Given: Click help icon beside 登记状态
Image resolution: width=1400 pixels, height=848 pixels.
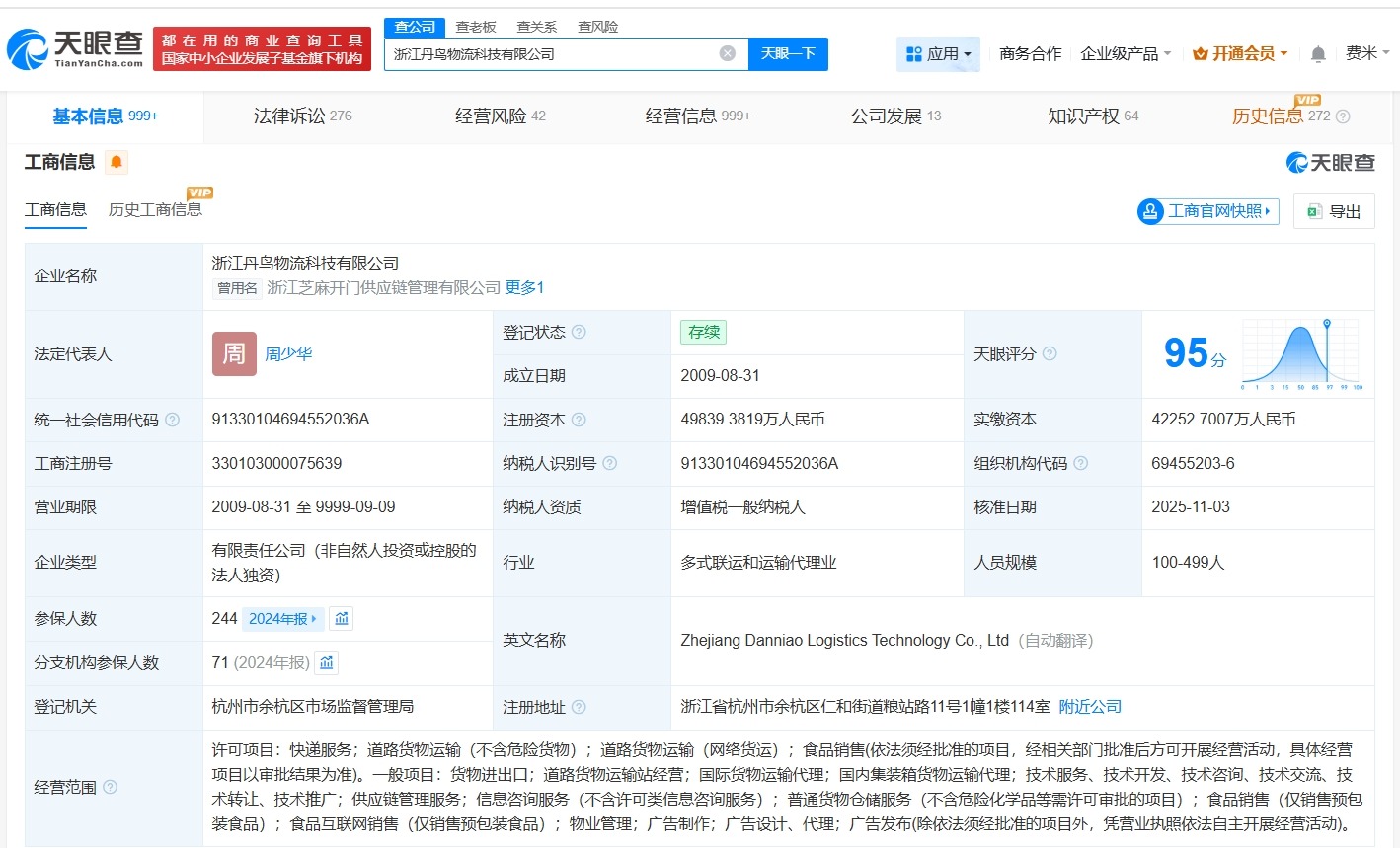Looking at the screenshot, I should (x=580, y=333).
